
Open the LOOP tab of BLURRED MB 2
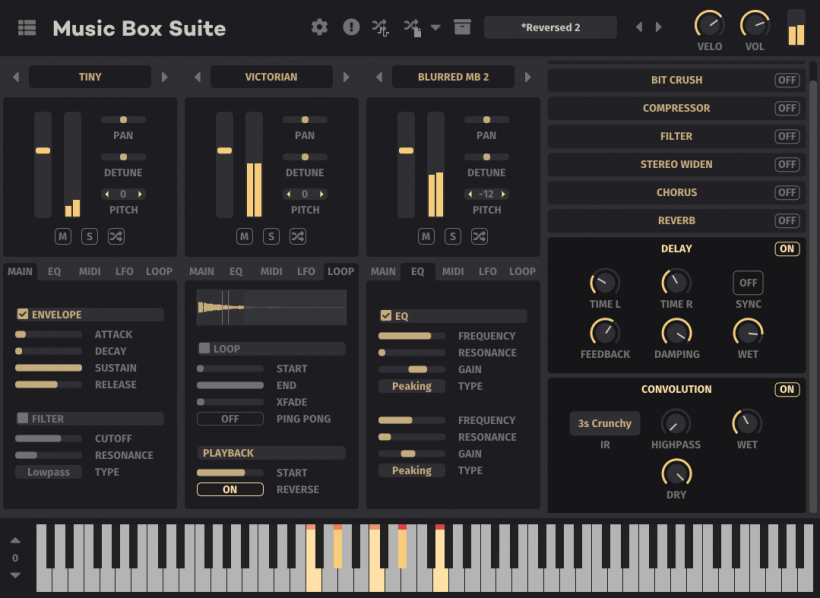522,272
